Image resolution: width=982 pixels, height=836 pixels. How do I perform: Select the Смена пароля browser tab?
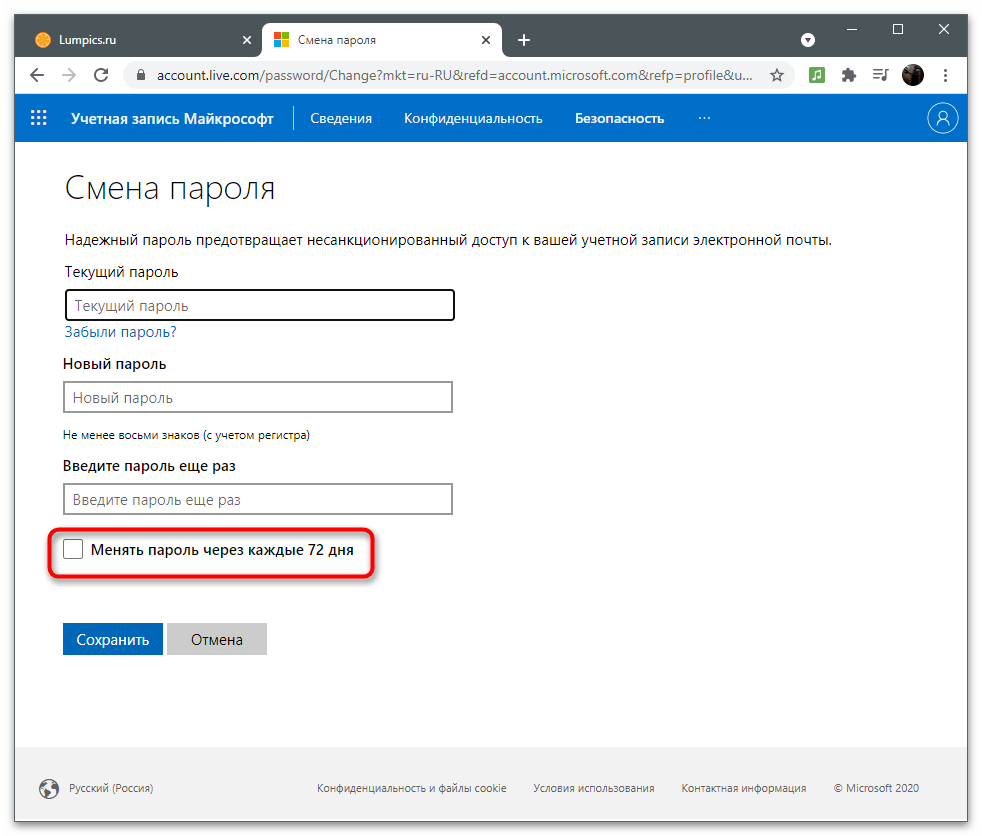(381, 40)
